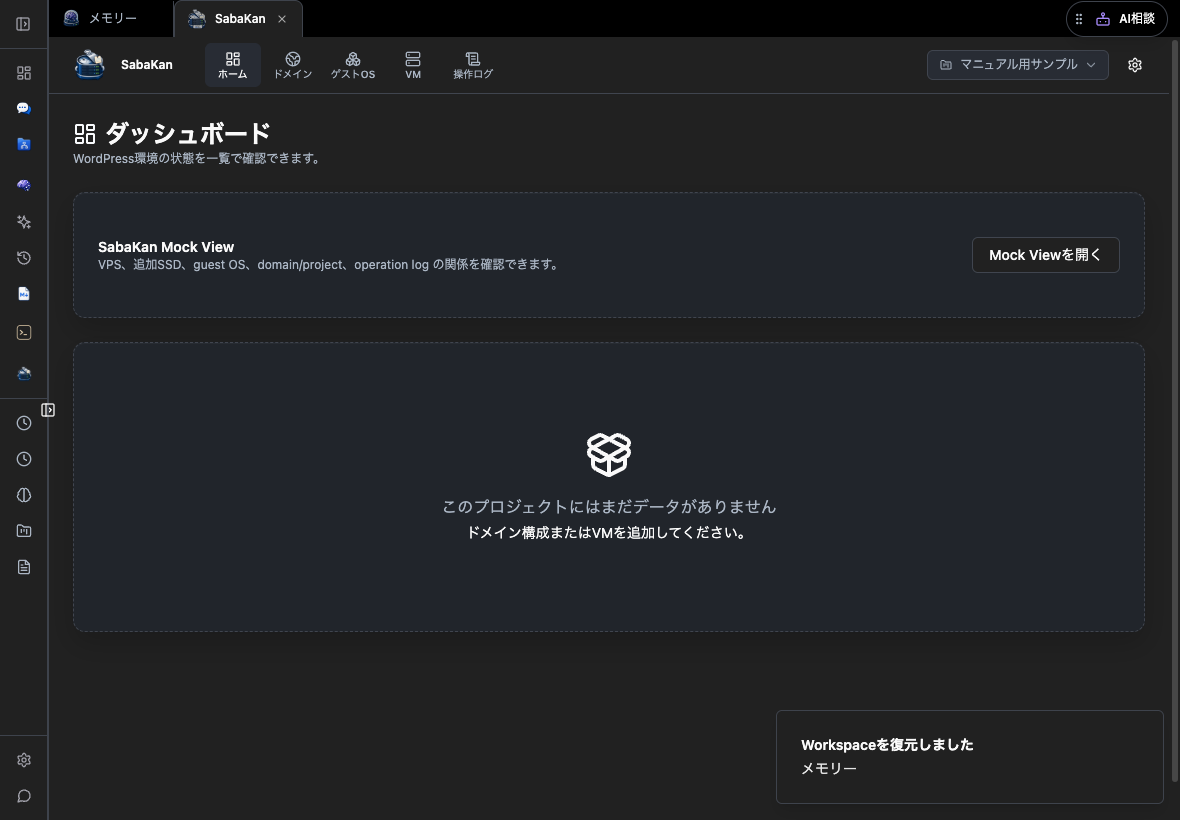1180x820 pixels.
Task: Open the chat bubbles icon in sidebar
Action: (x=23, y=108)
